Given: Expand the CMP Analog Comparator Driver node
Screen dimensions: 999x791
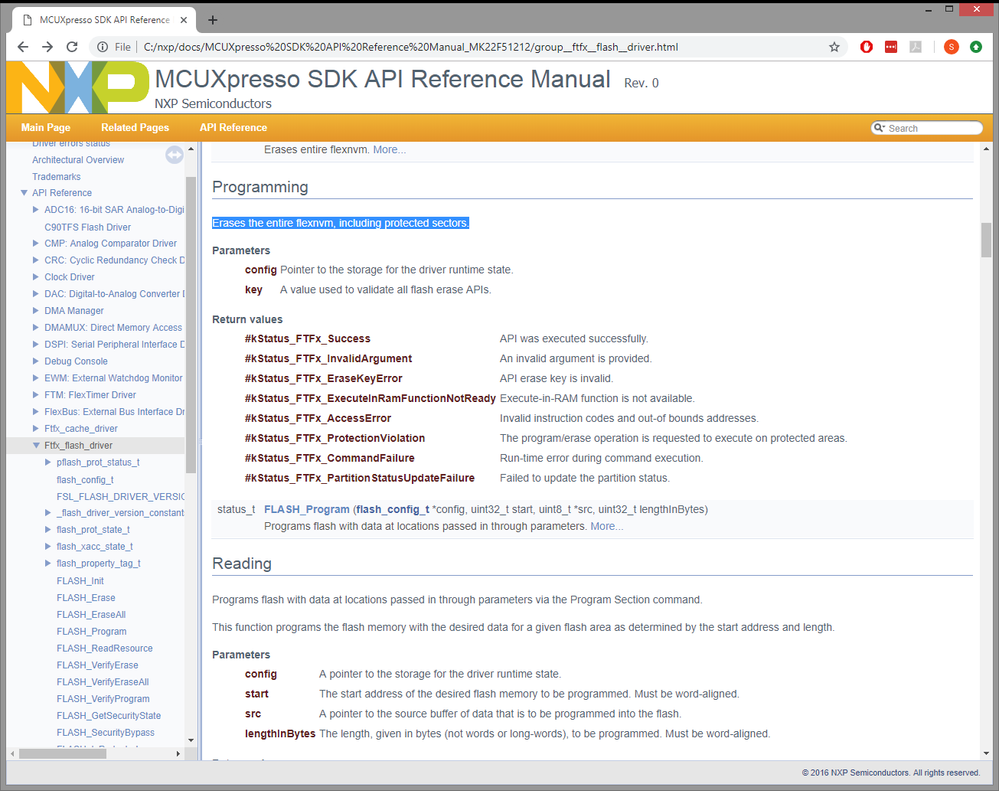Looking at the screenshot, I should click(x=36, y=243).
